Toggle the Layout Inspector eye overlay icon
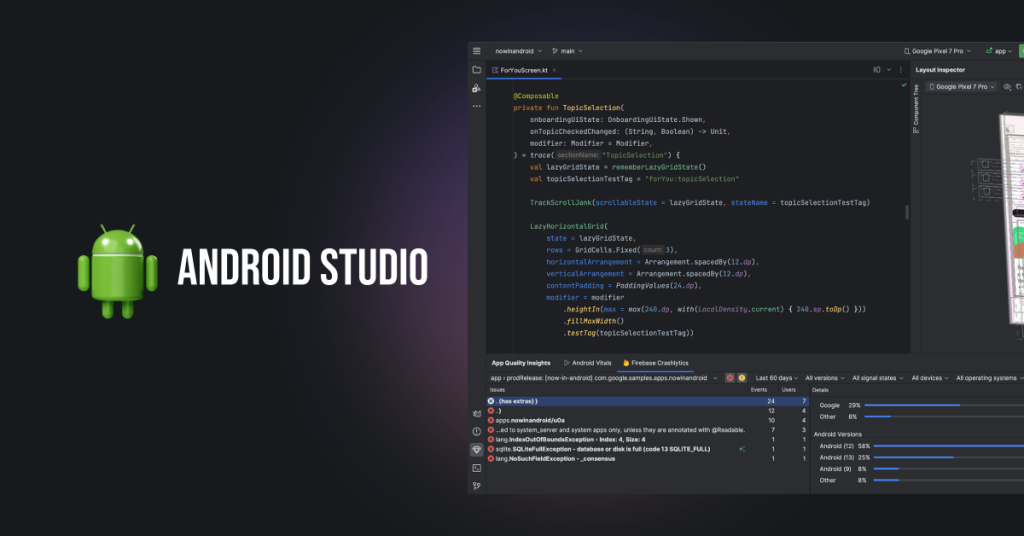The height and width of the screenshot is (536, 1024). tap(1005, 87)
